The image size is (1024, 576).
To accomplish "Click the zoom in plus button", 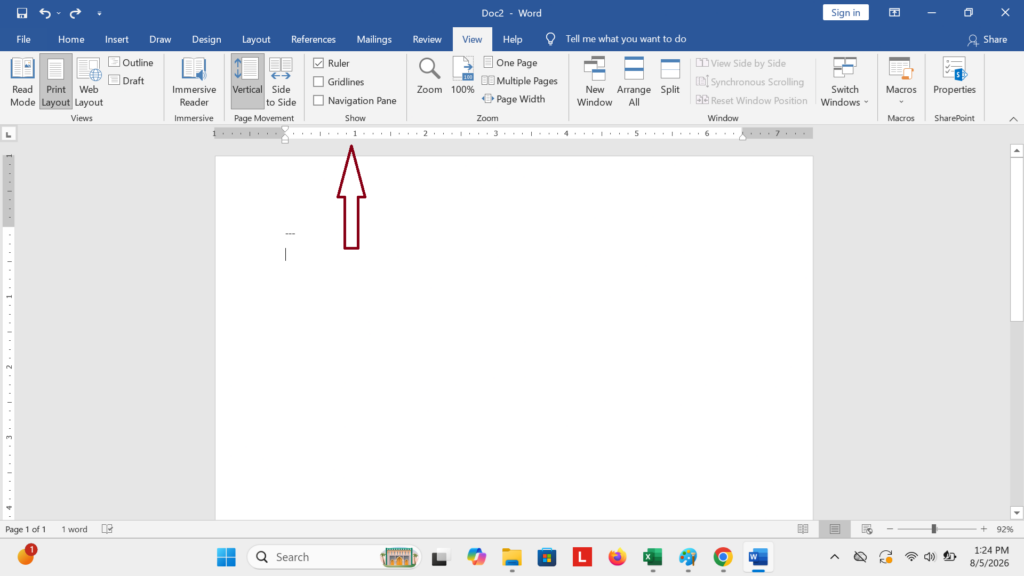I will click(x=984, y=529).
